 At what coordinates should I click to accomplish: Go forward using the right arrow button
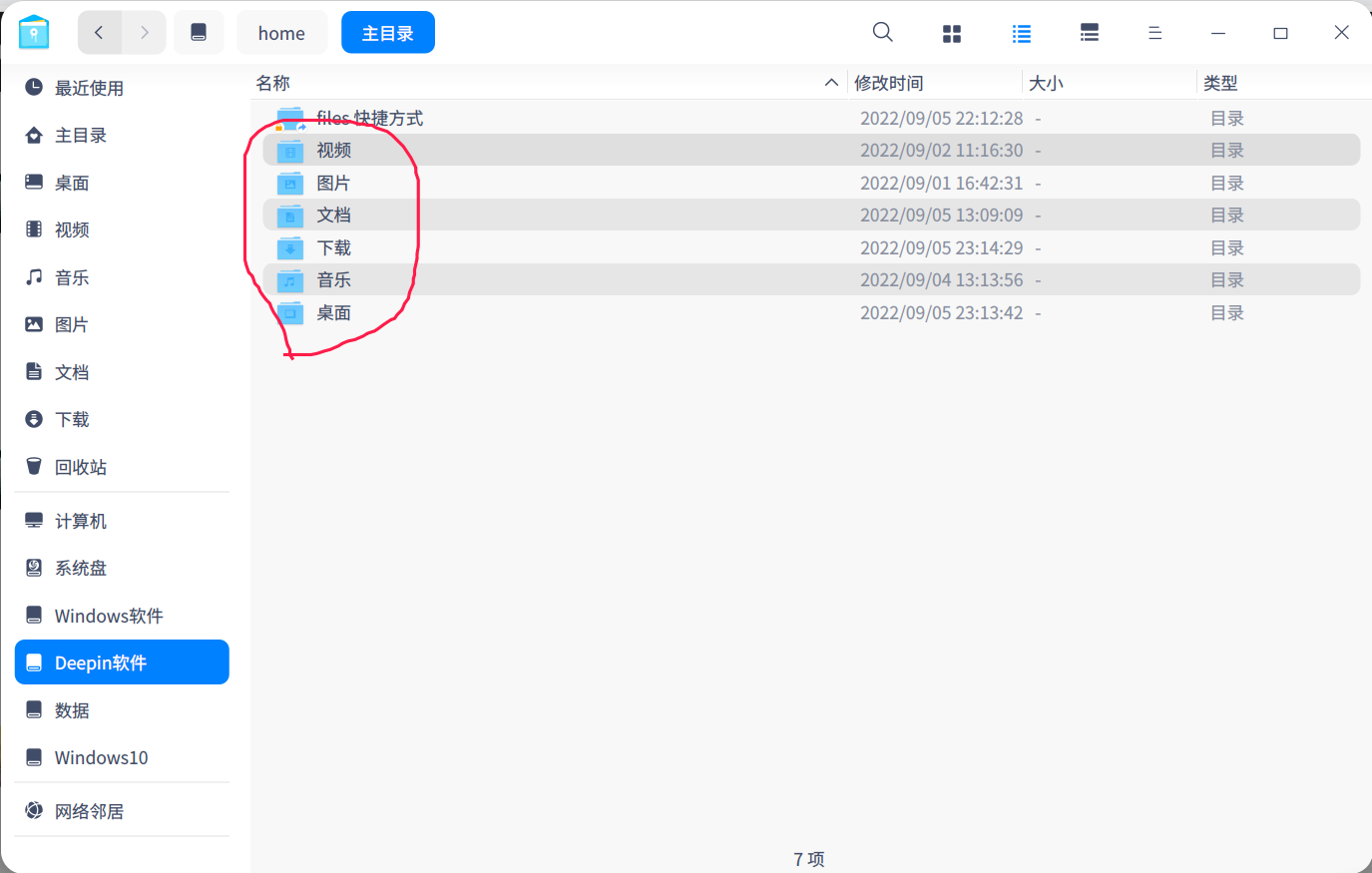(145, 33)
